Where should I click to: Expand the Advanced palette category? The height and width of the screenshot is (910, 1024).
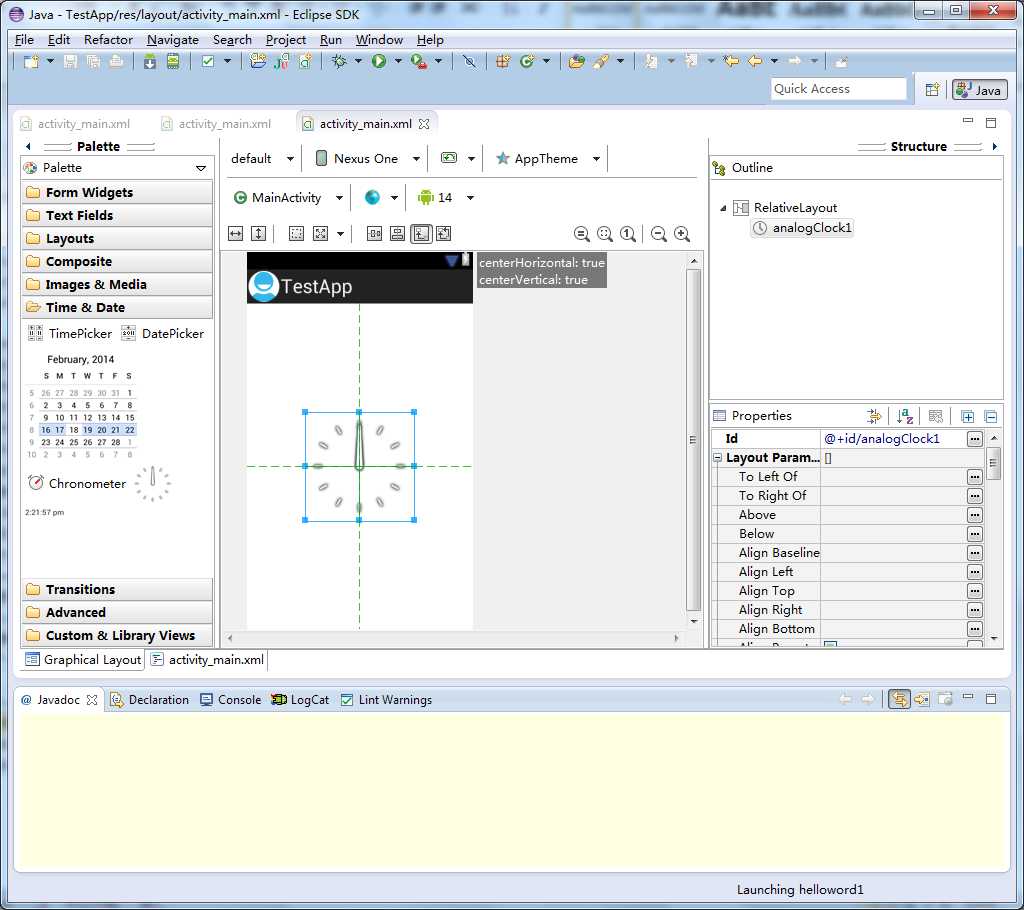117,612
